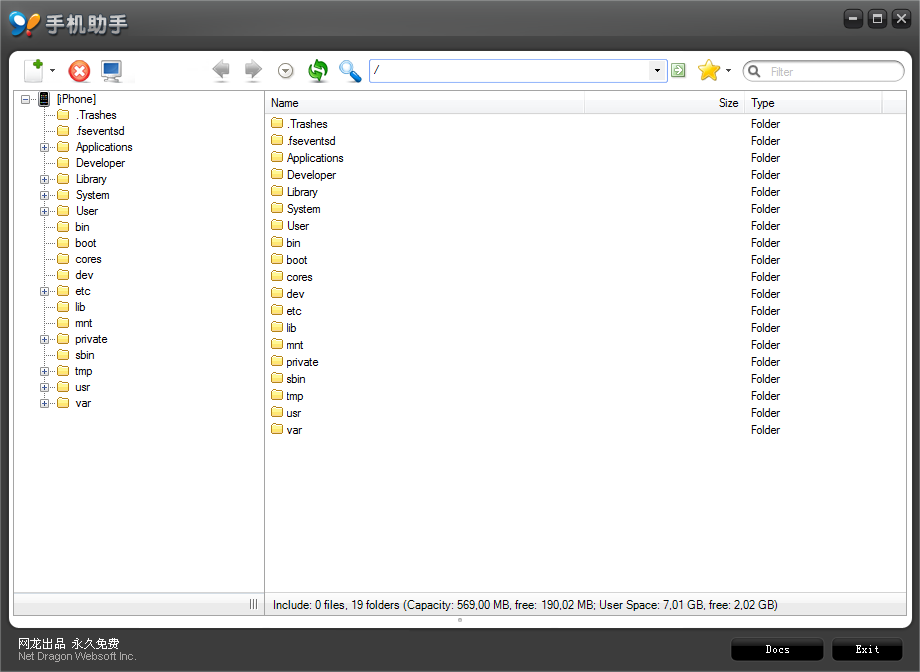This screenshot has width=920, height=672.
Task: Select cores row in file list
Action: click(x=585, y=277)
